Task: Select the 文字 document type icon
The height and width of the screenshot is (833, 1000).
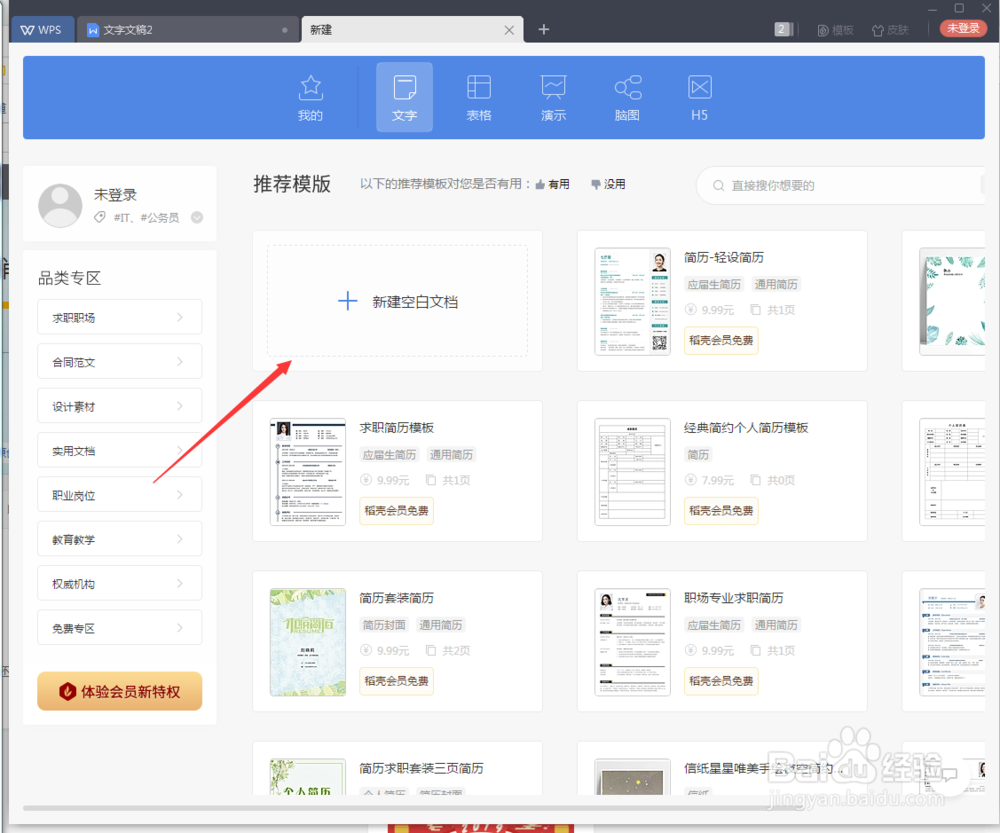Action: pyautogui.click(x=404, y=98)
